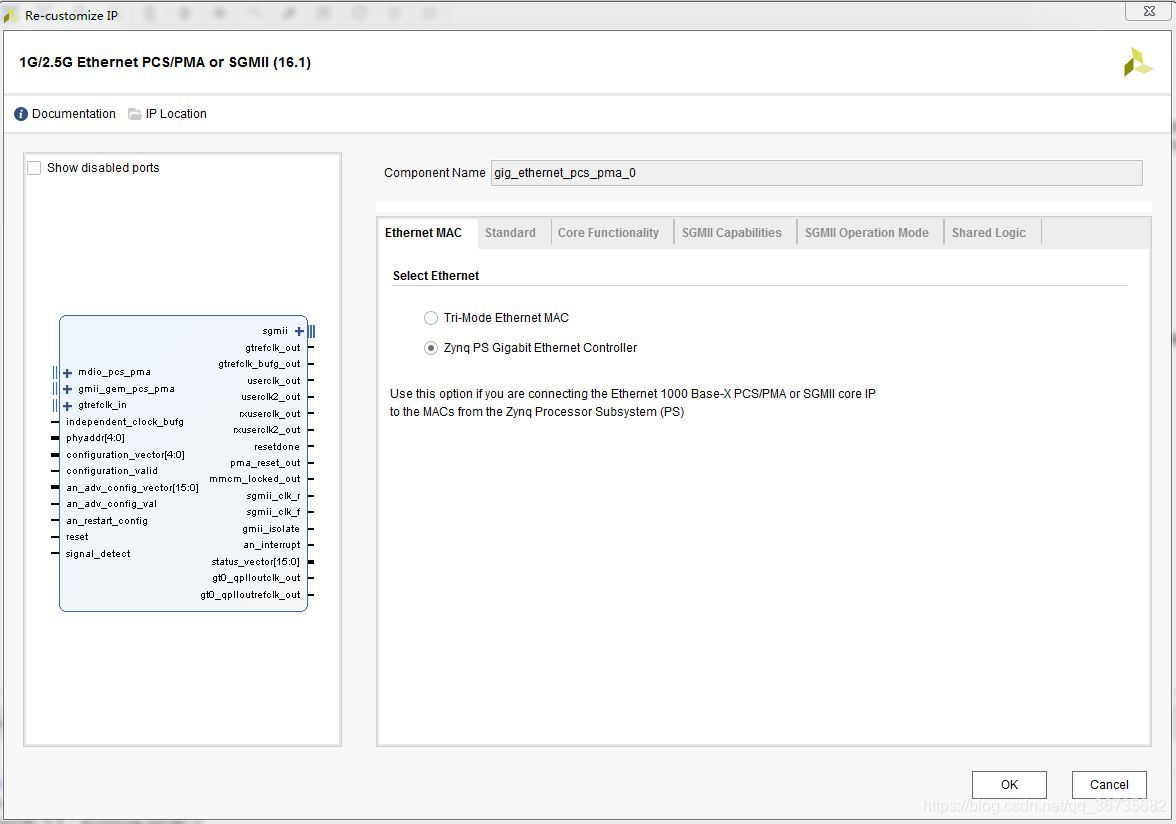Viewport: 1176px width, 824px height.
Task: Select Zynq PS Gigabit Ethernet Controller
Action: pos(430,348)
